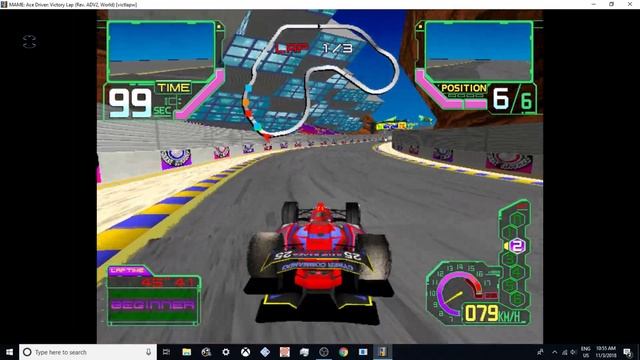Open the salmon-colored app icon on the taskbar

tap(284, 352)
